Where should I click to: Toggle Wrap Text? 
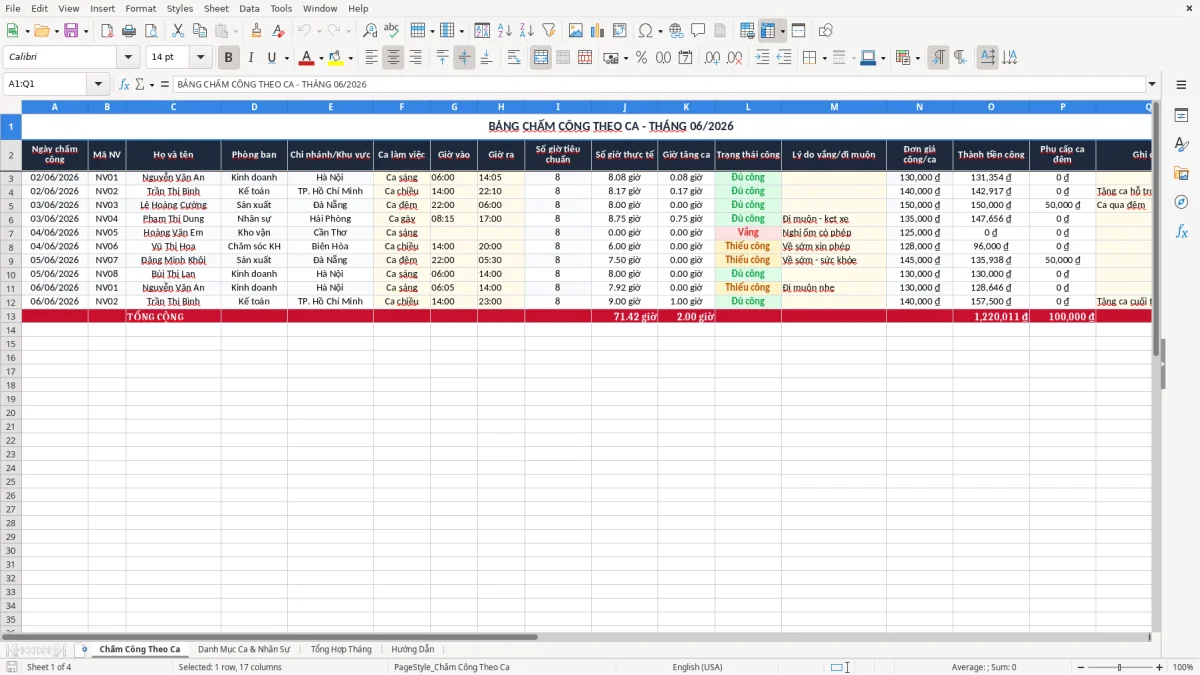pyautogui.click(x=514, y=58)
